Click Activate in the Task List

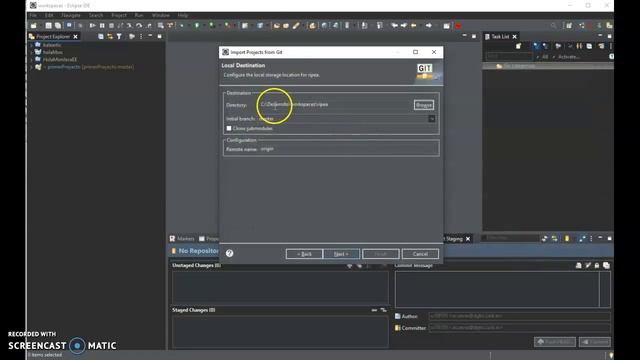[569, 57]
